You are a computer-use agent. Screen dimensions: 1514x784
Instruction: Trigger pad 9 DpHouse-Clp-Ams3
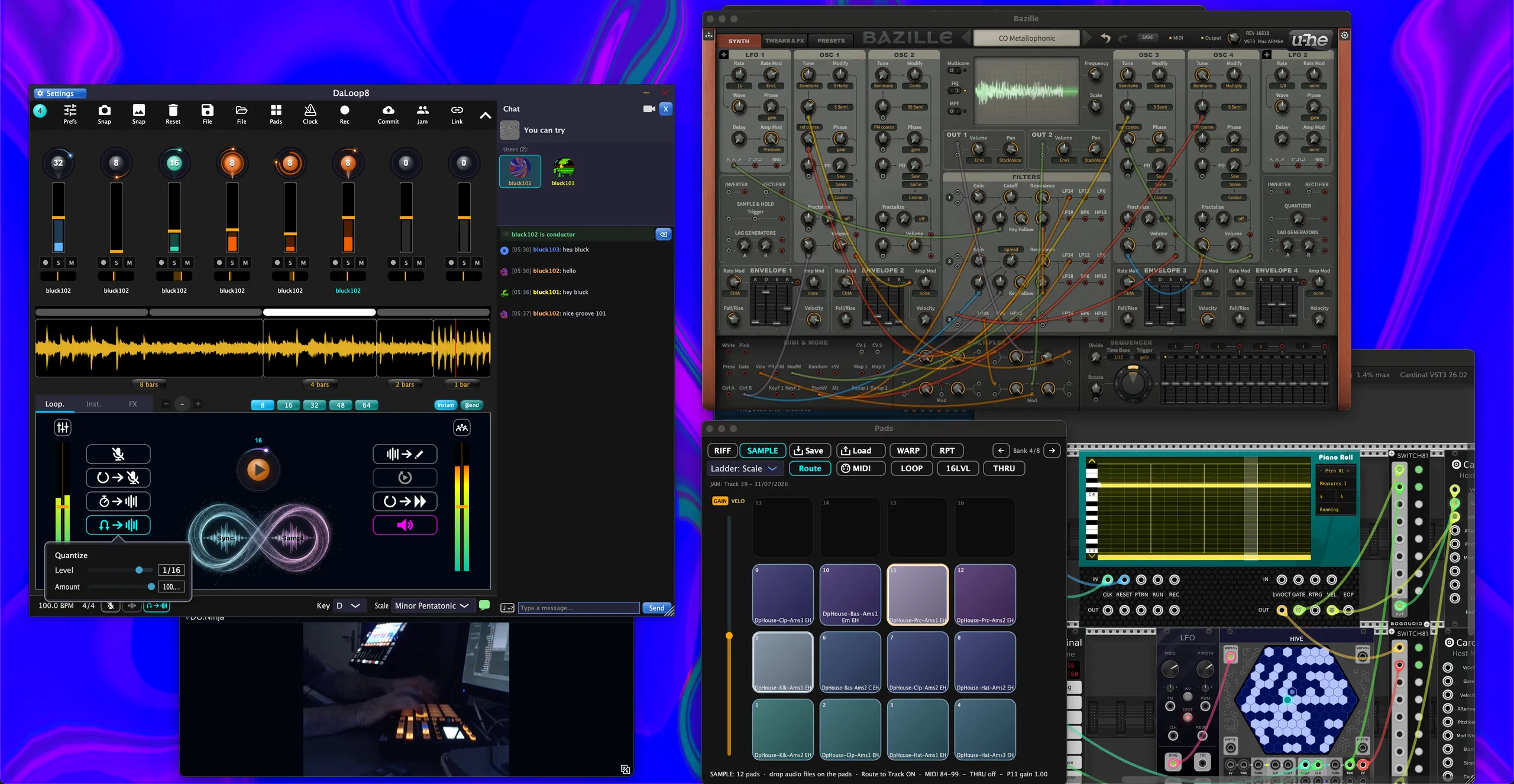pyautogui.click(x=782, y=594)
